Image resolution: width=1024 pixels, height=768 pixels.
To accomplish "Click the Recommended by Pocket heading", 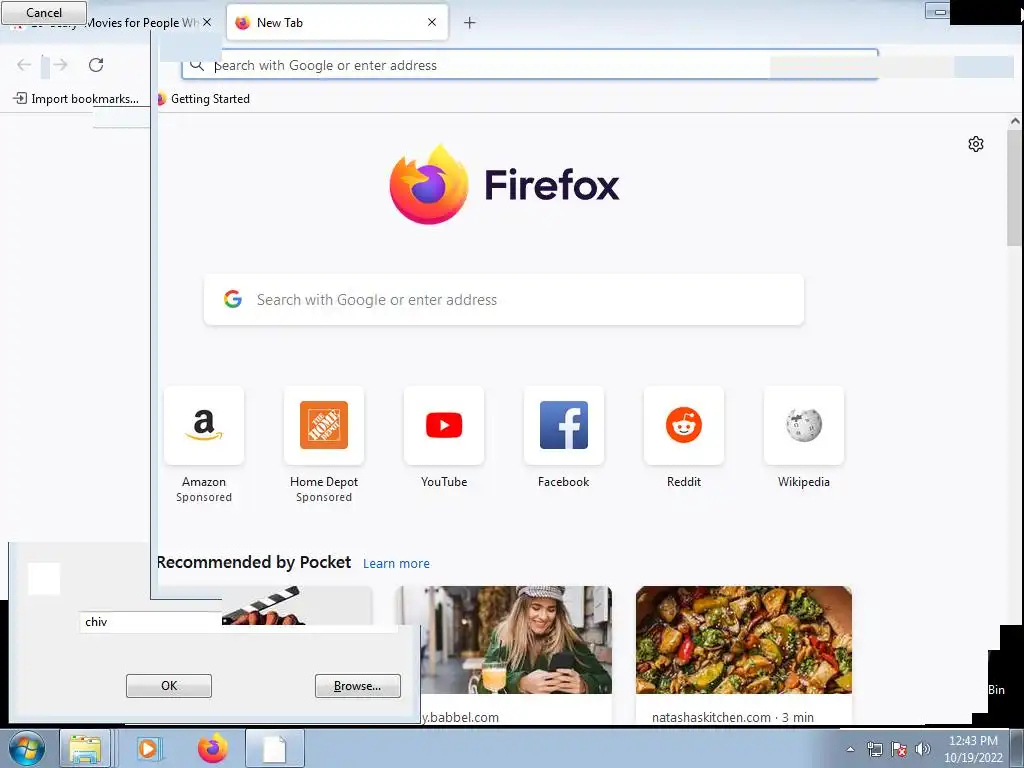I will click(x=254, y=562).
